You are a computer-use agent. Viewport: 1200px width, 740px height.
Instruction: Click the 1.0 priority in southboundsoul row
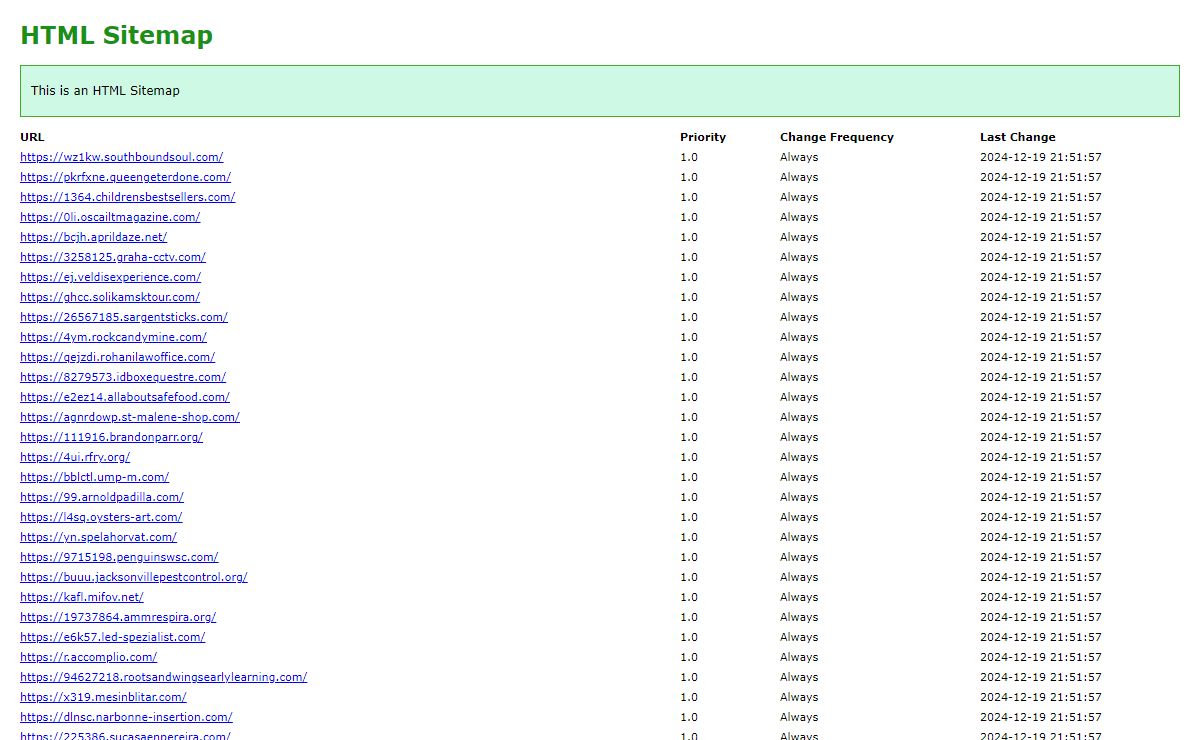689,157
